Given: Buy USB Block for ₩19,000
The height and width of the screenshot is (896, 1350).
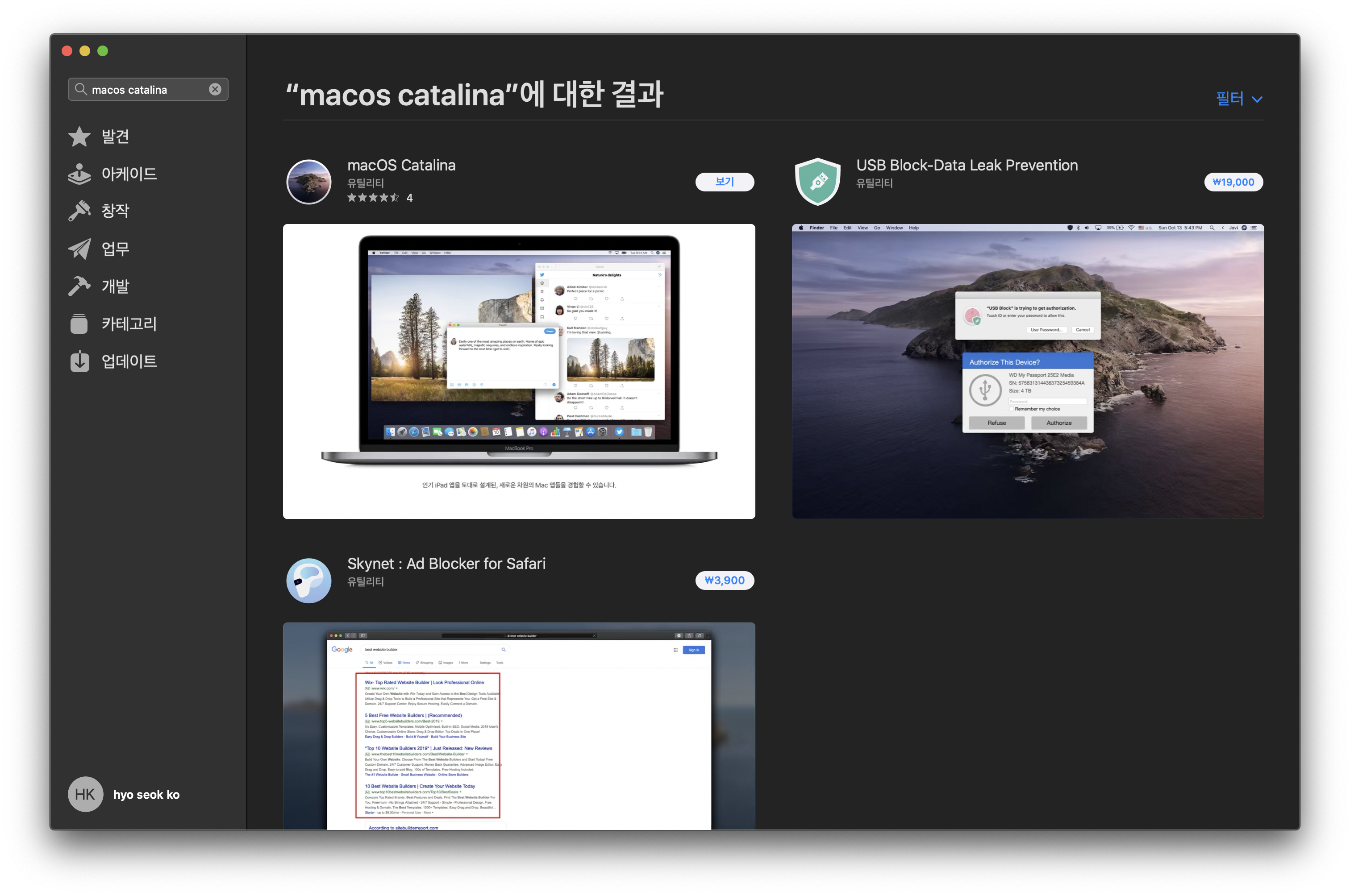Looking at the screenshot, I should [1233, 183].
